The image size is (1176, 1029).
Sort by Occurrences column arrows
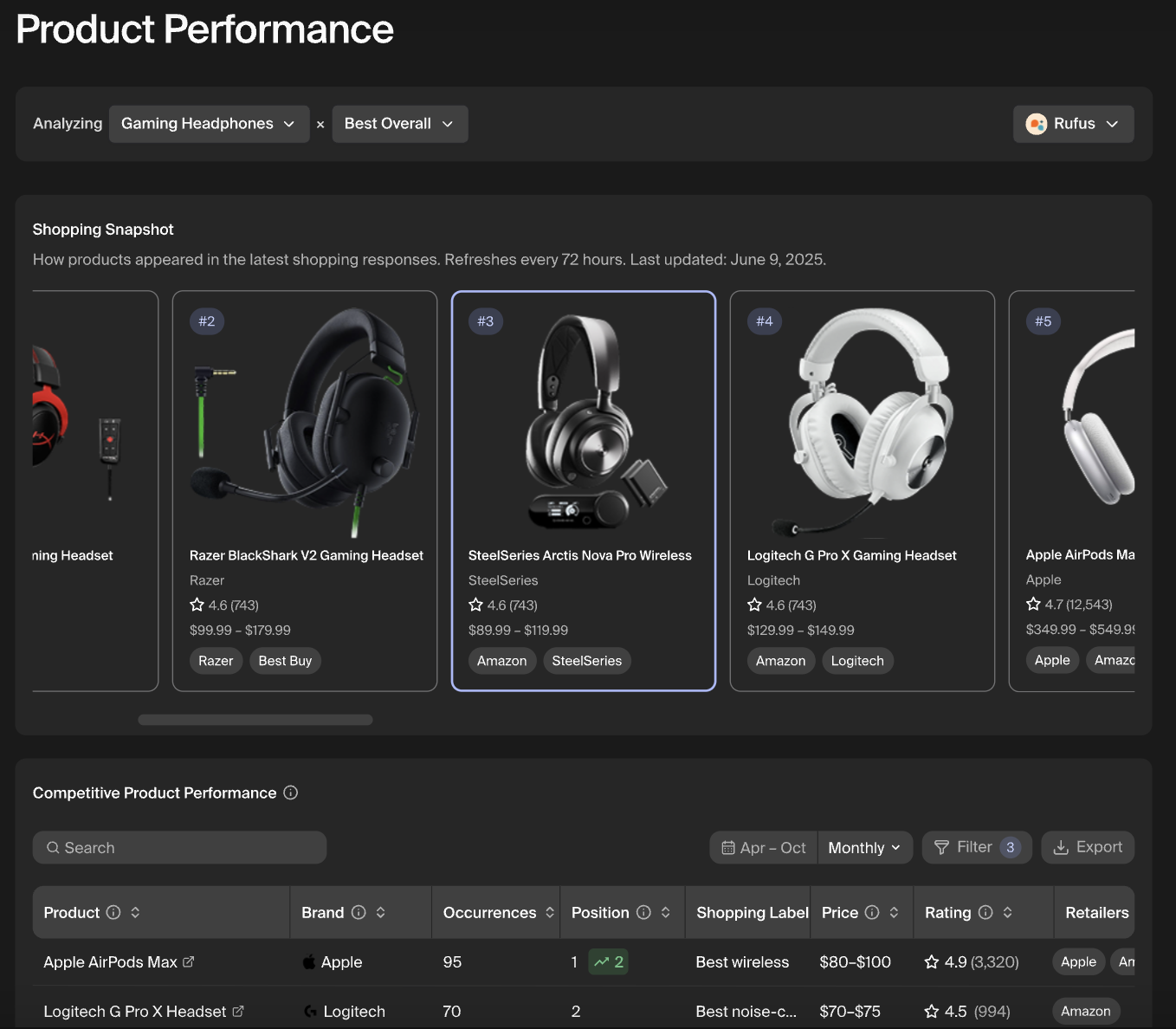[549, 912]
